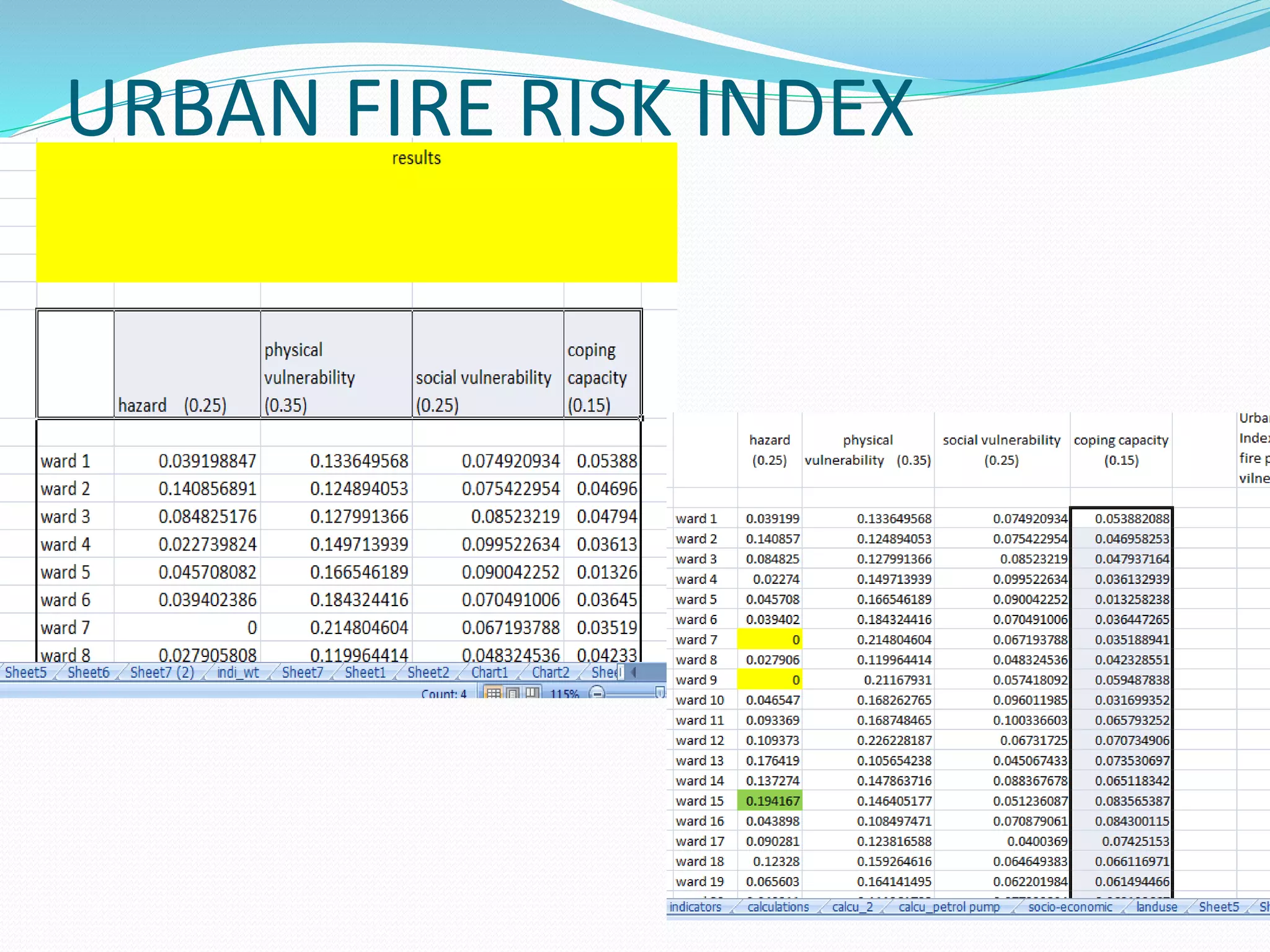Select left table 'social vulnerability (0.25)' header
This screenshot has width=1270, height=952.
point(488,364)
